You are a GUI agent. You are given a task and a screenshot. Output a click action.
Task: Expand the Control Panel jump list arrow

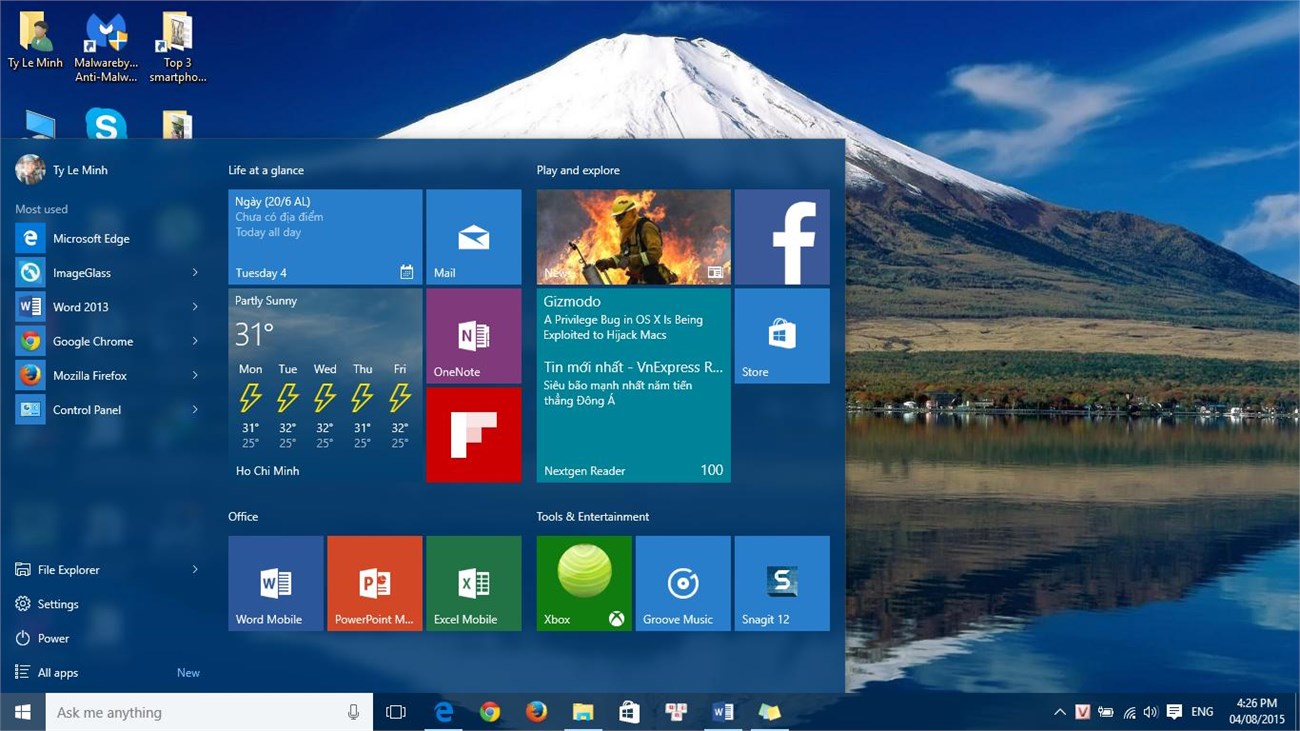(195, 409)
